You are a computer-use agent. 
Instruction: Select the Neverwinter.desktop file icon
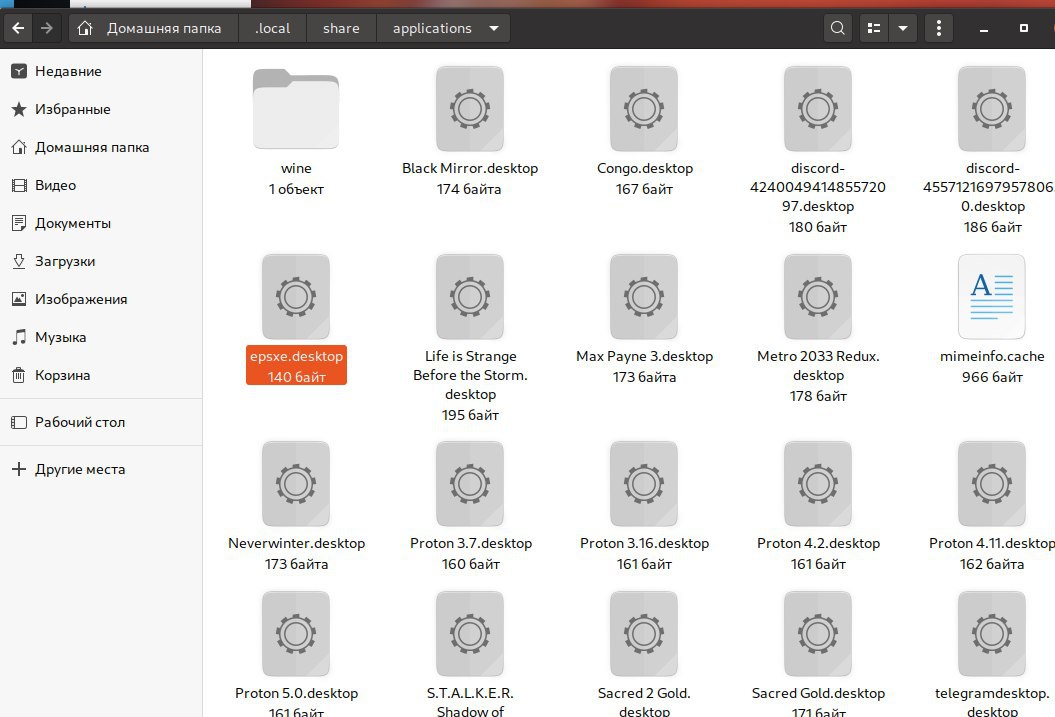296,484
